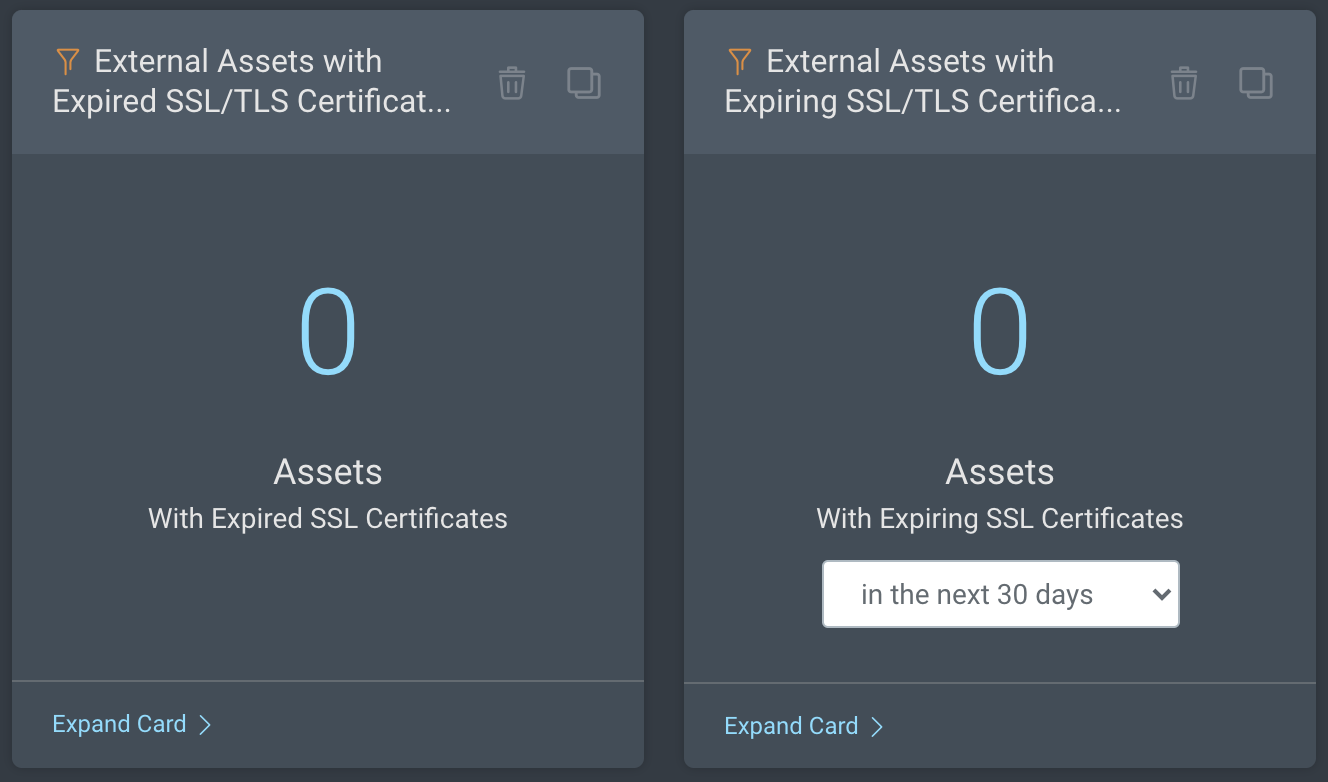Click the dropdown caret on the days selector

pos(1160,594)
